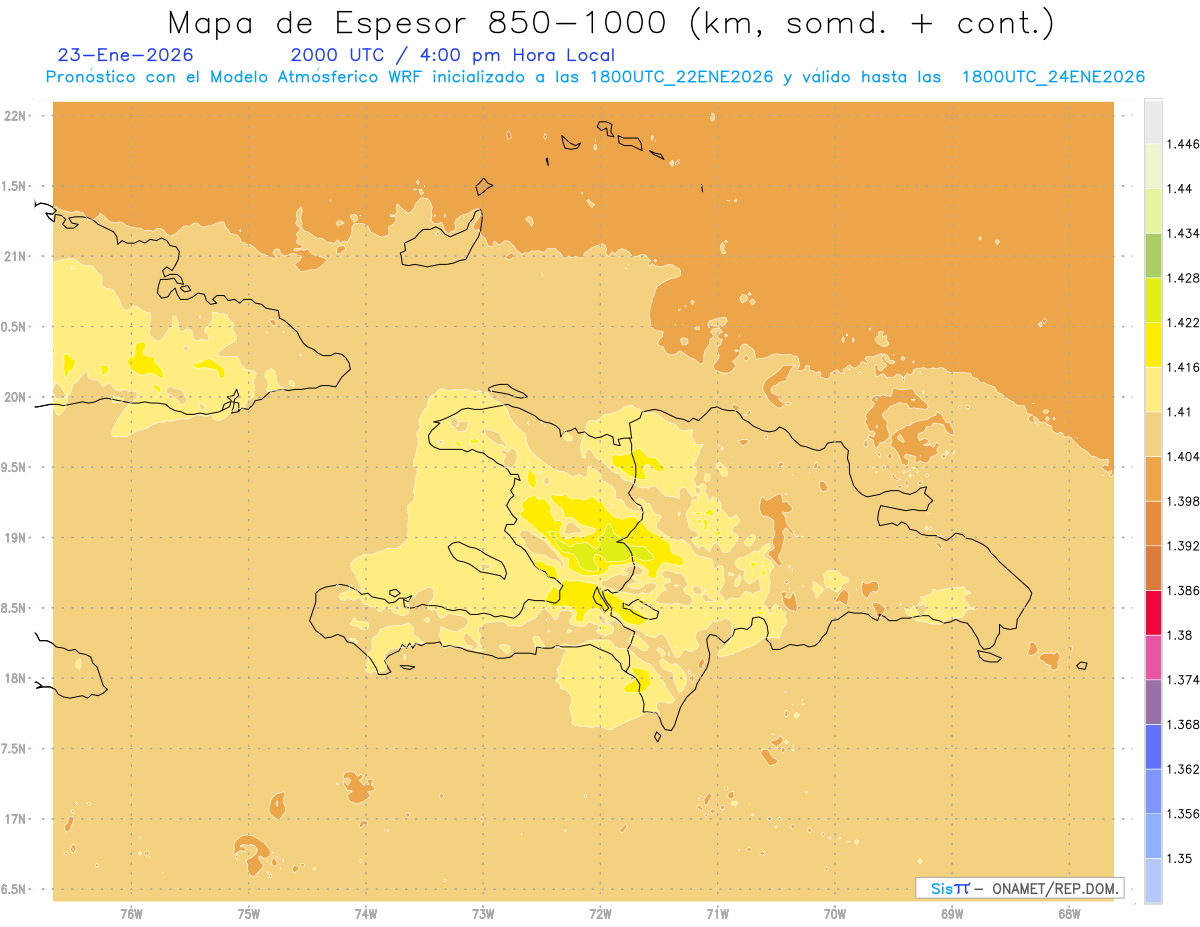Click the 21N latitude label
Screen dimensions: 1200x927
pyautogui.click(x=16, y=256)
